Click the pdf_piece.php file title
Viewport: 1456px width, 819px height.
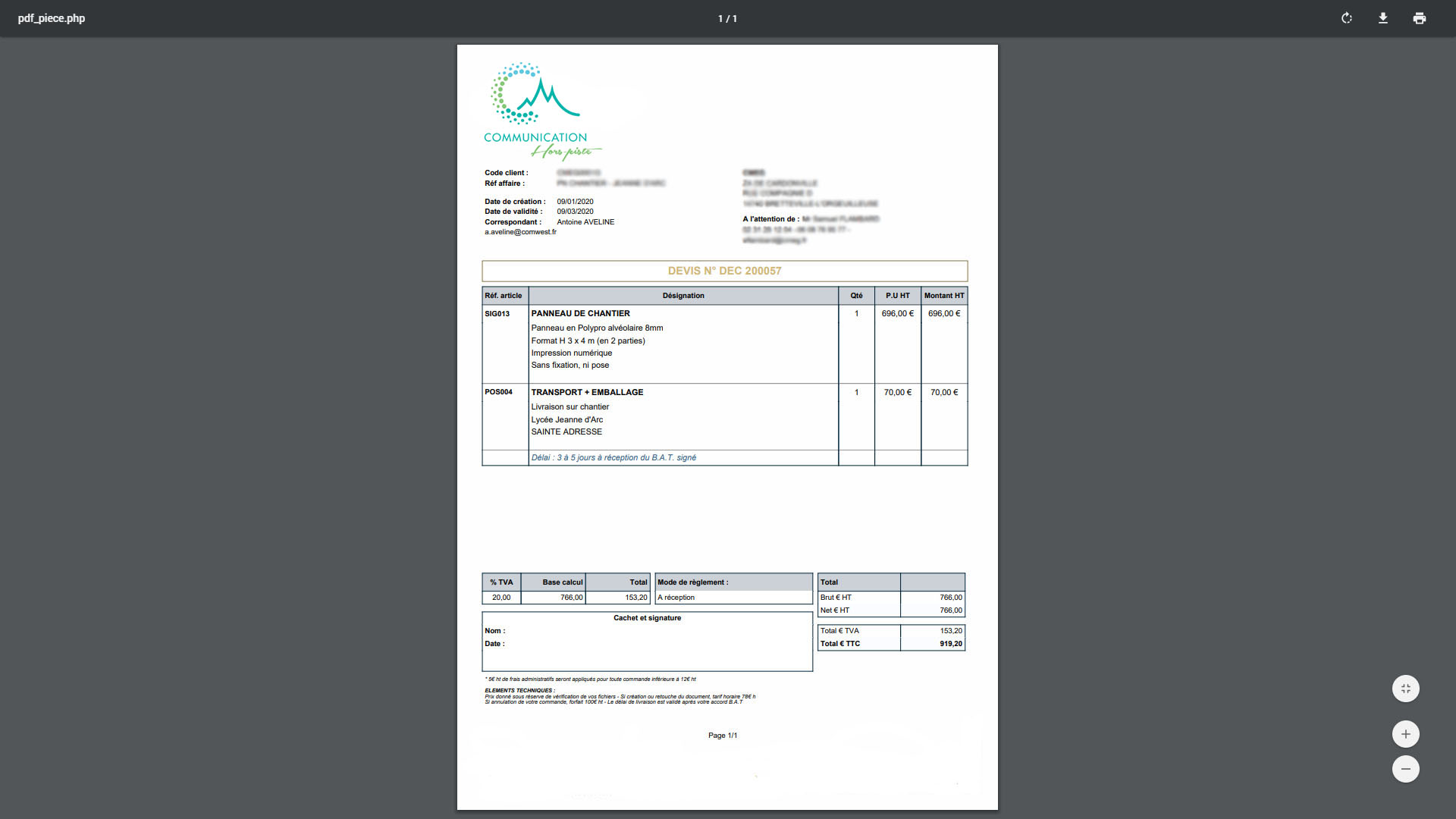pos(52,18)
